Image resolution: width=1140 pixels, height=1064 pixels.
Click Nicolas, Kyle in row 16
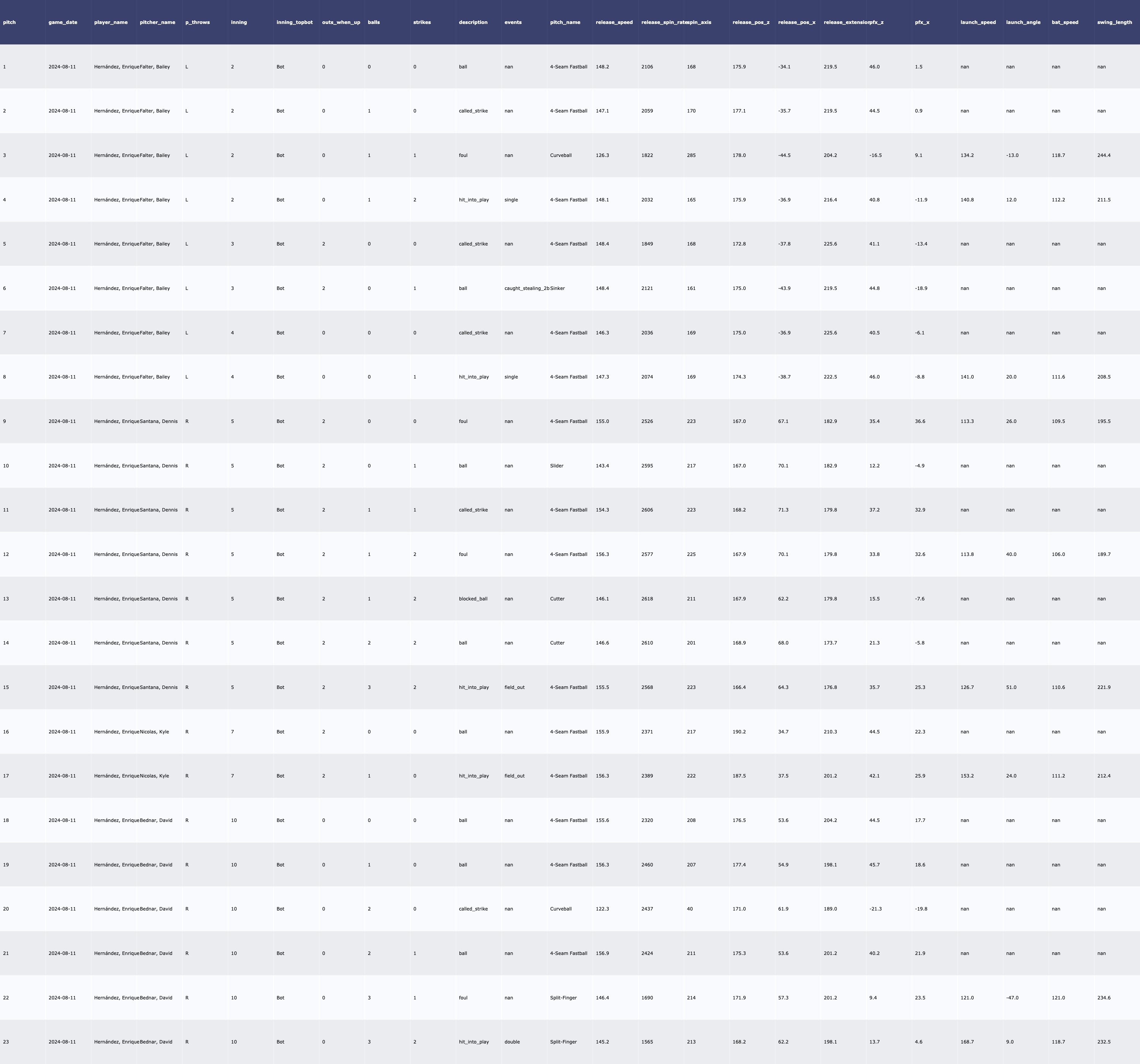[x=155, y=732]
